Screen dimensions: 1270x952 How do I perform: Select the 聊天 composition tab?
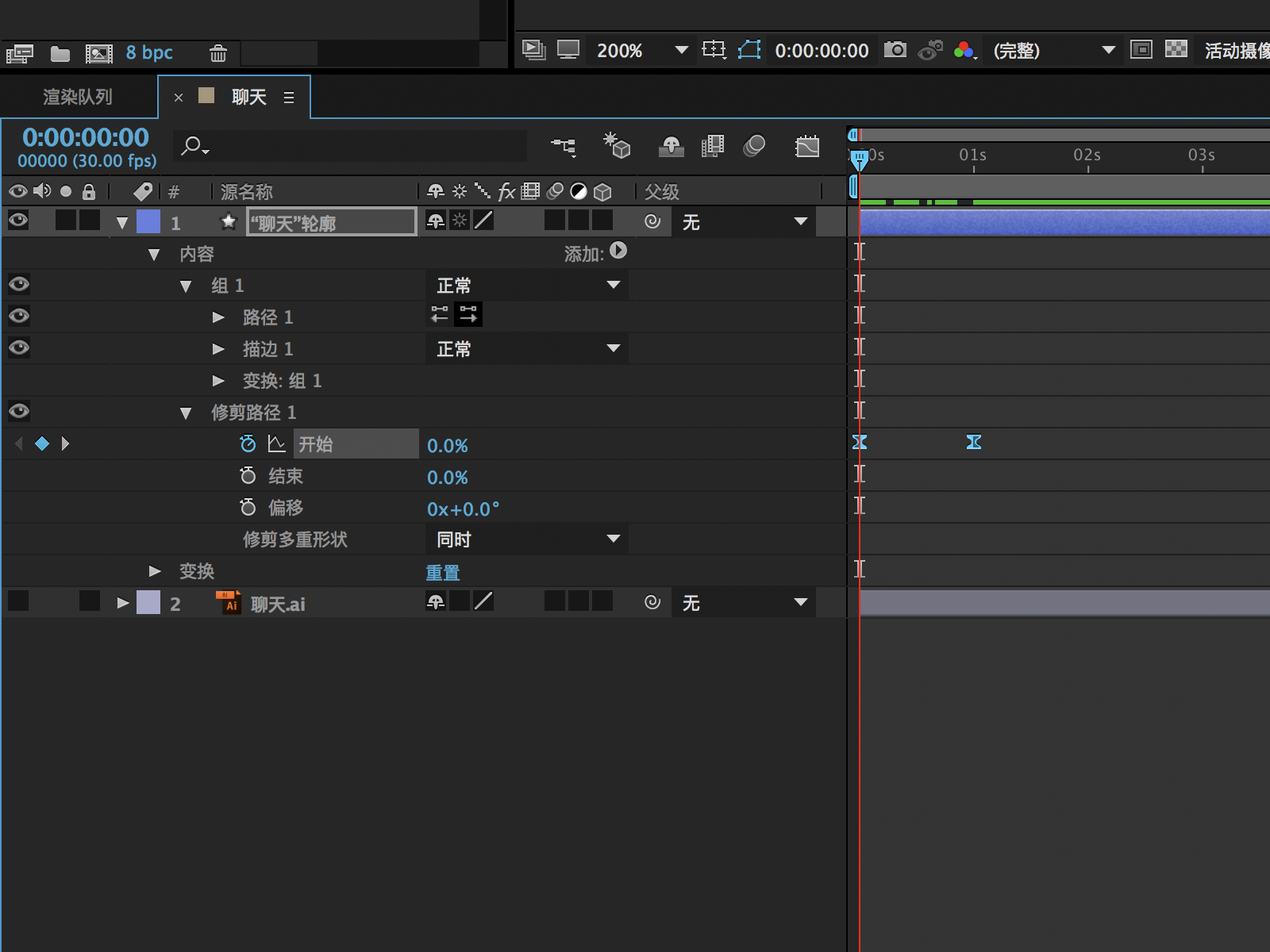[248, 97]
